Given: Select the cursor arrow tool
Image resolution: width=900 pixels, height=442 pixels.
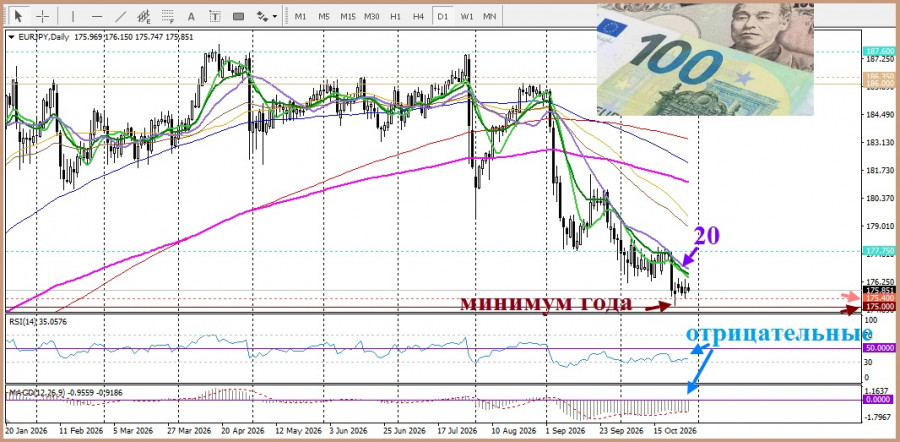Looking at the screenshot, I should (20, 16).
